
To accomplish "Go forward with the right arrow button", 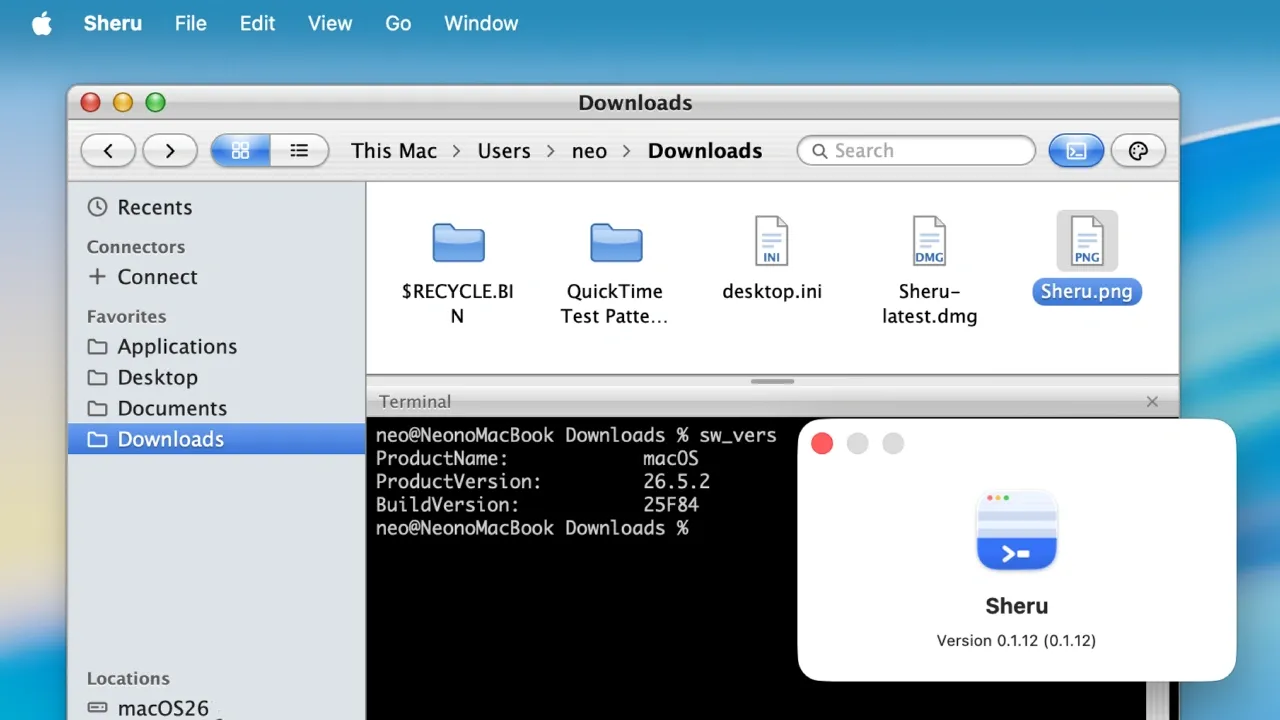I will [x=170, y=151].
